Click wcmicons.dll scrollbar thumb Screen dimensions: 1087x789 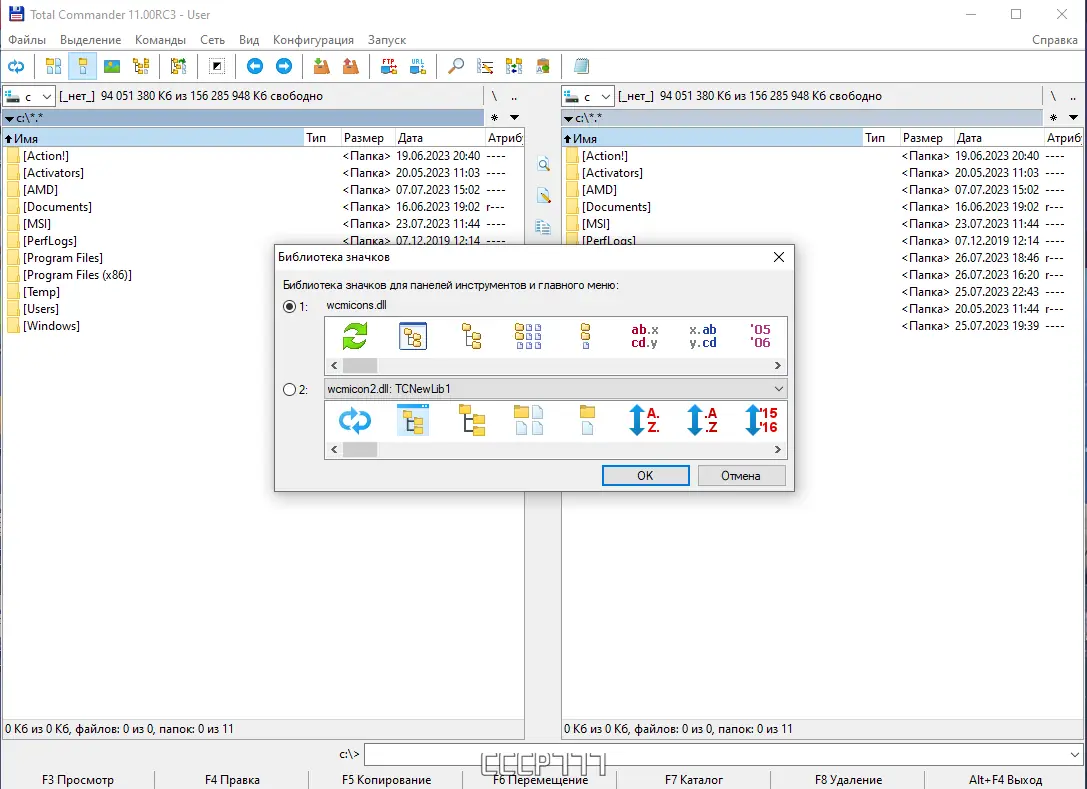coord(360,365)
